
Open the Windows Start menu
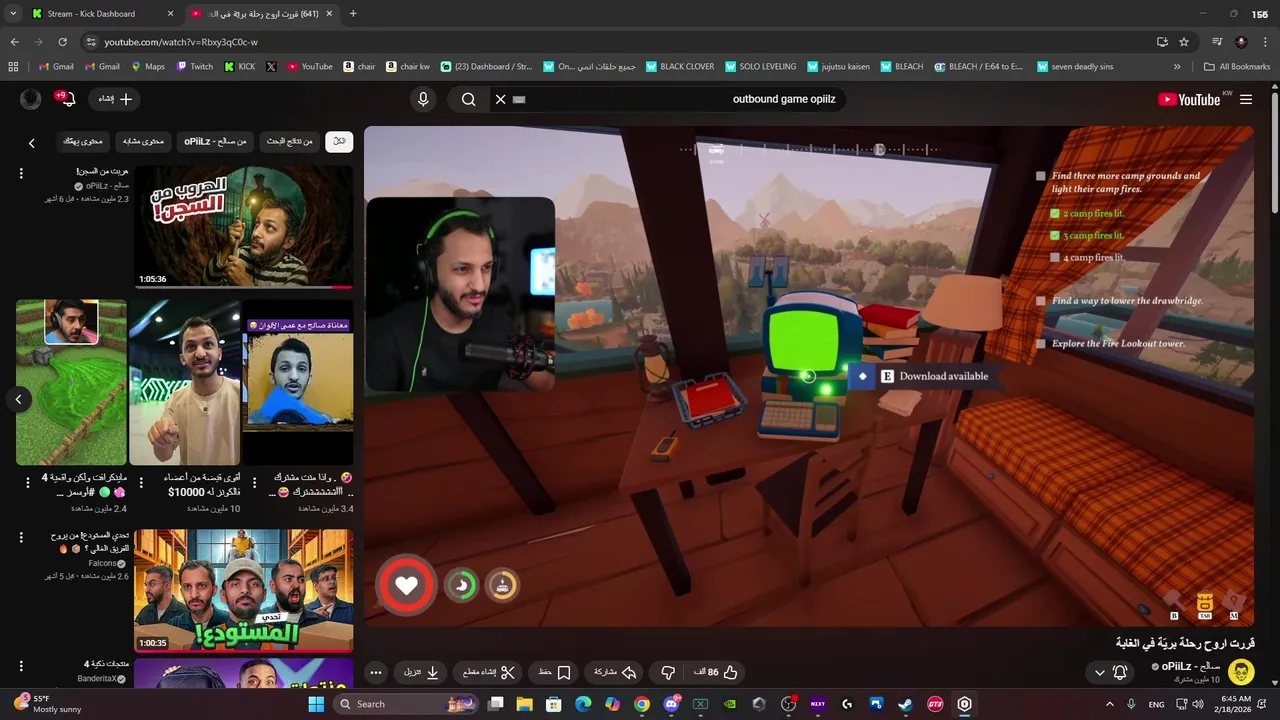click(x=316, y=704)
